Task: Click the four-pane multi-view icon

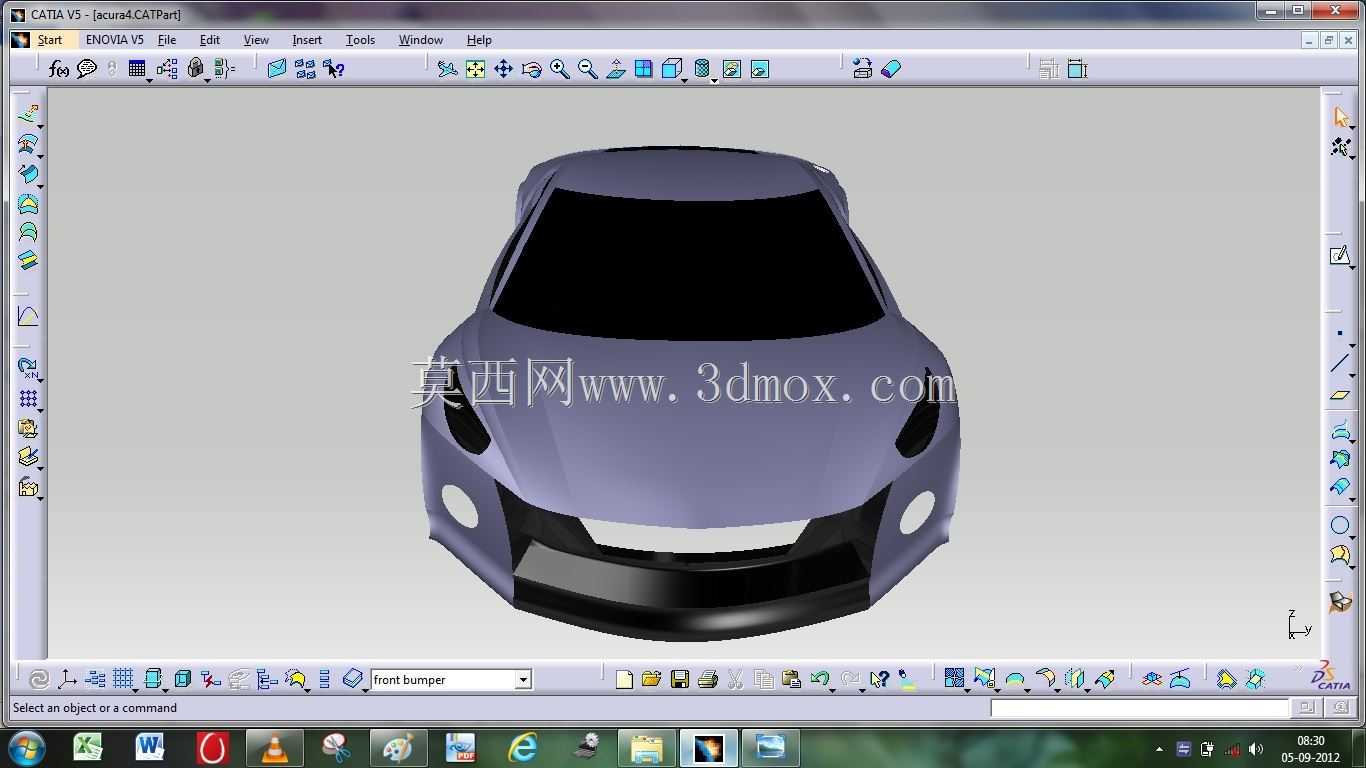Action: (x=644, y=69)
